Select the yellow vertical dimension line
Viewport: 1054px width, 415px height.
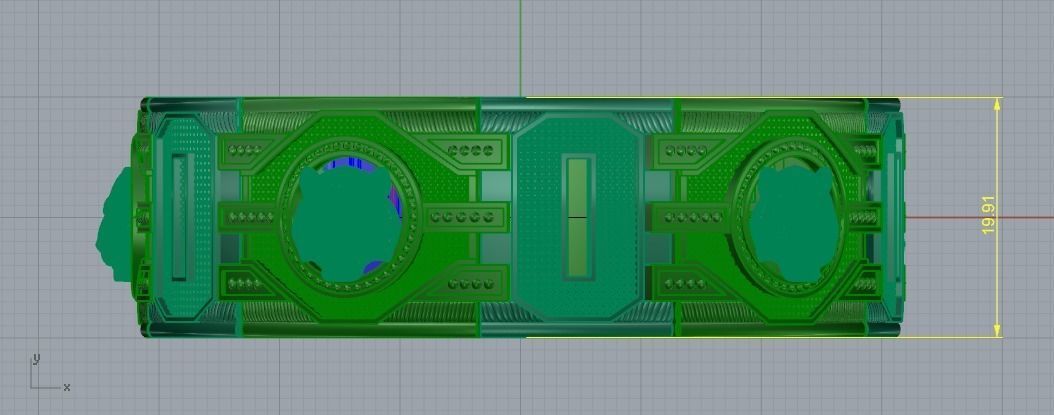pyautogui.click(x=997, y=217)
